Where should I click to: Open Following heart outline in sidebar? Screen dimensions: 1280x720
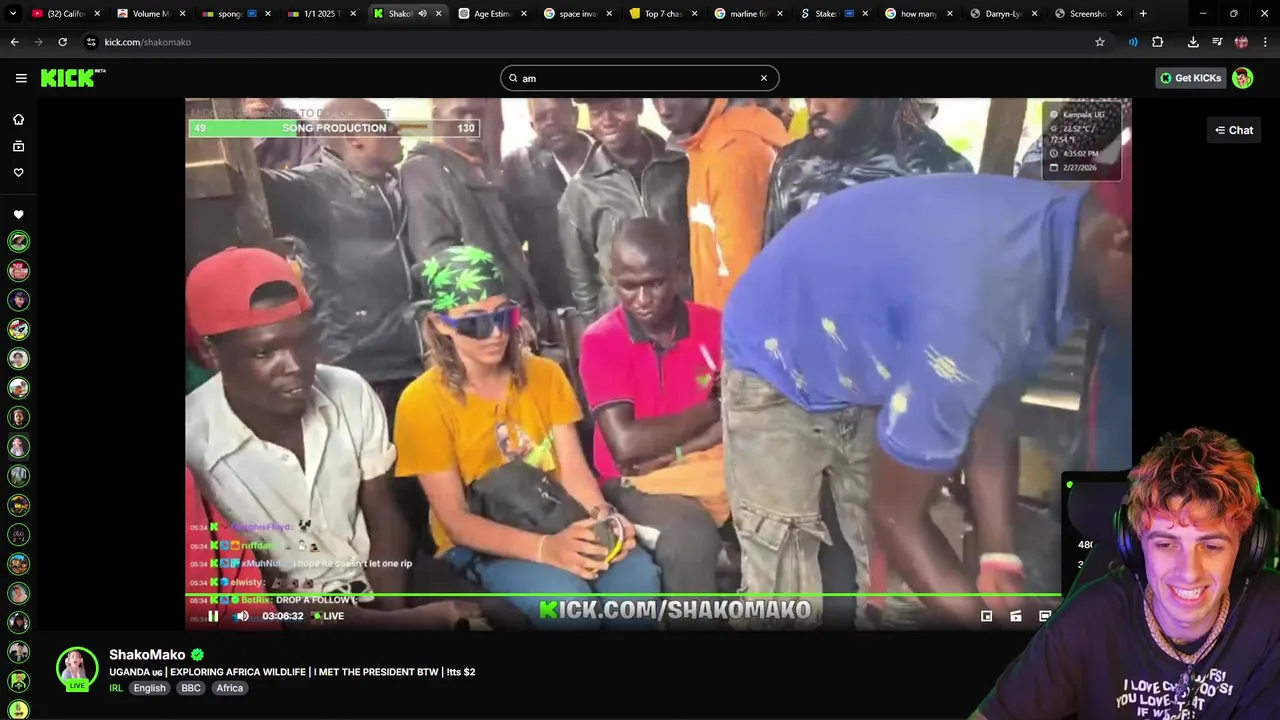point(18,172)
